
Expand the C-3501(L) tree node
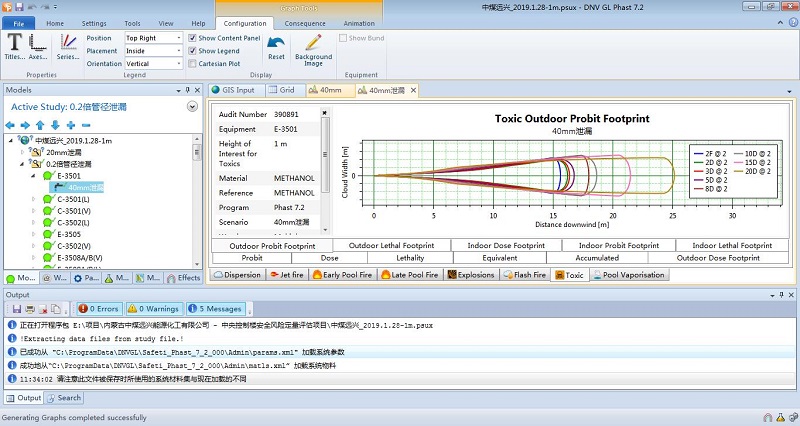tap(33, 199)
